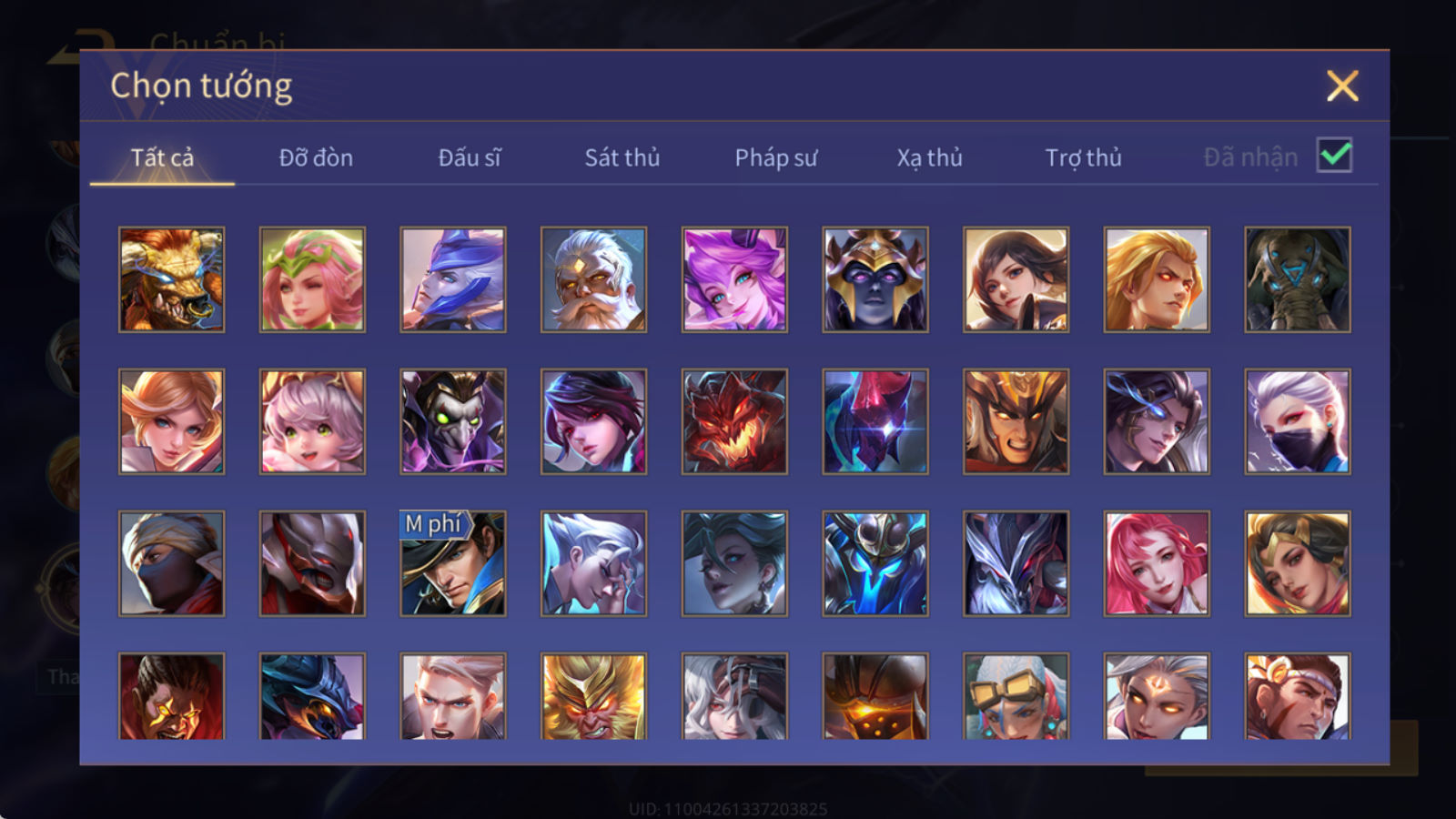Choose the hero tagged 'M phí'
Screen dimensions: 1456x819
coord(452,563)
